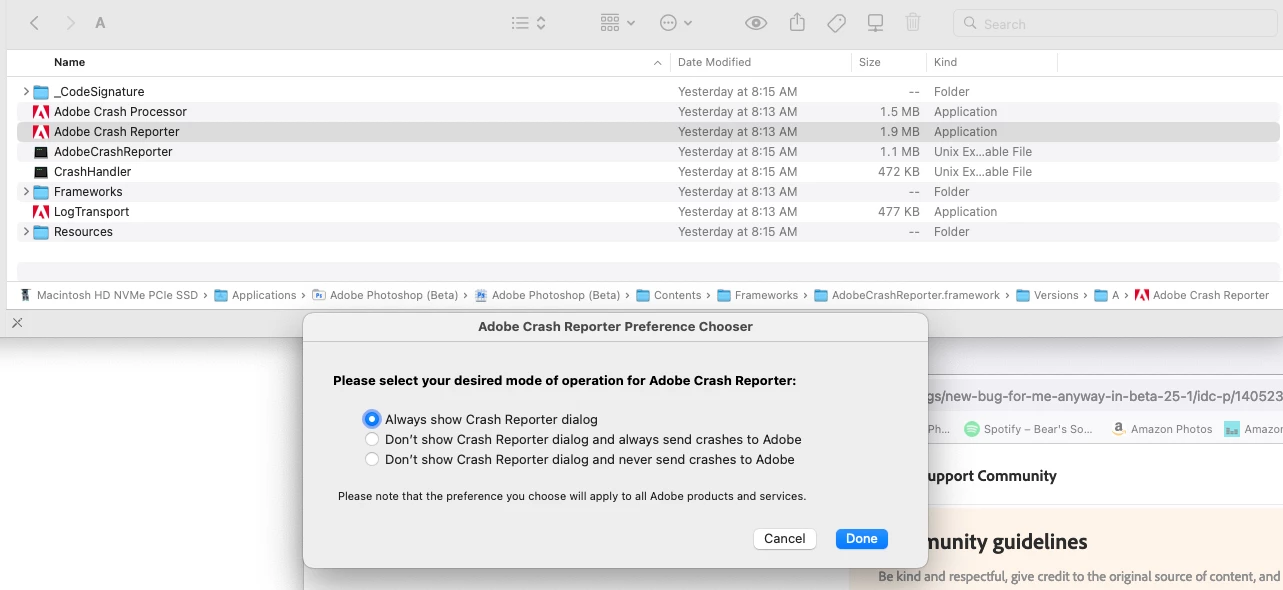Viewport: 1283px width, 590px height.
Task: Sort by the Date Modified column header
Action: pyautogui.click(x=714, y=62)
